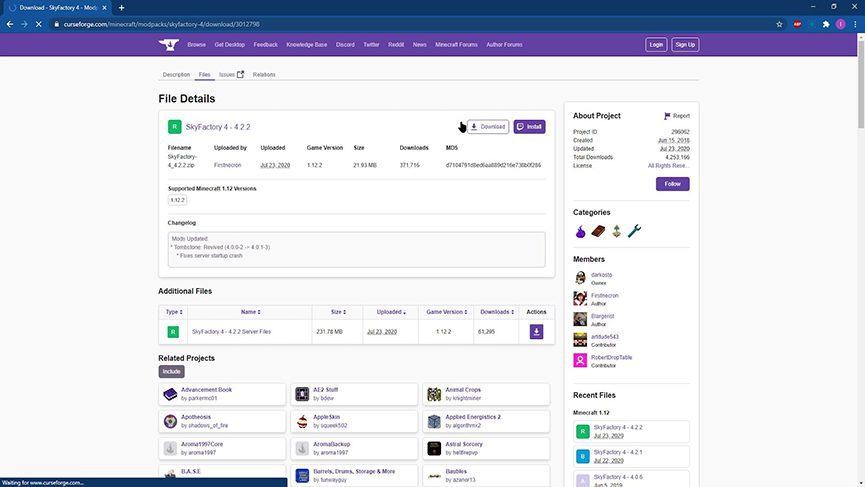Click the Animal Crops project icon
This screenshot has height=487, width=865.
tap(434, 394)
